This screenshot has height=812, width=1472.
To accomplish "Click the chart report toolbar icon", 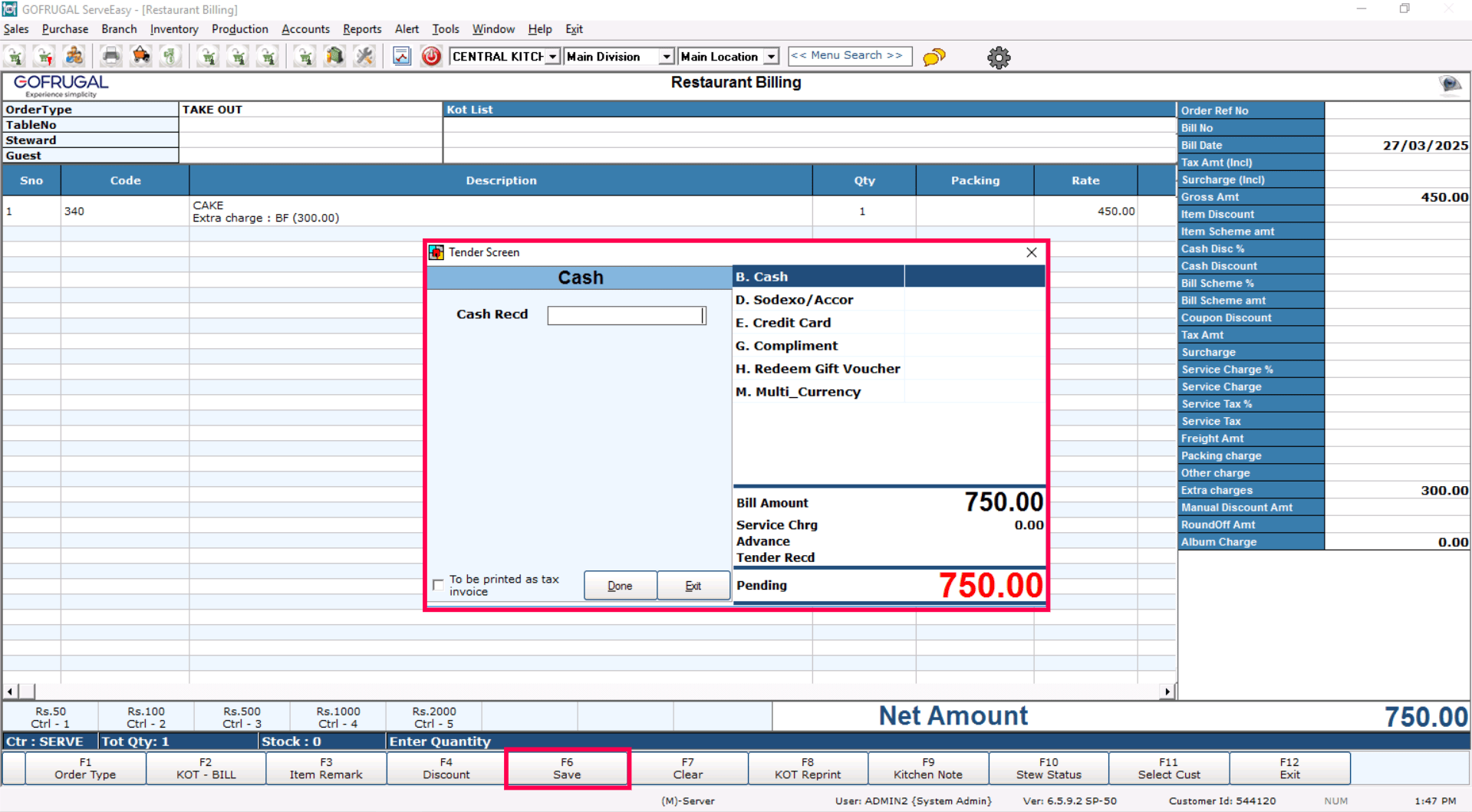I will [401, 56].
